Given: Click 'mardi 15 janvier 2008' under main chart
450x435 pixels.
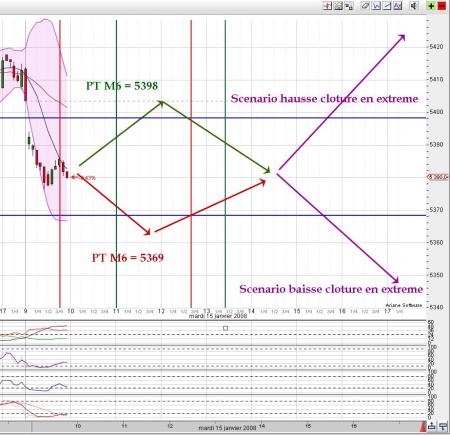Looking at the screenshot, I should coord(218,316).
